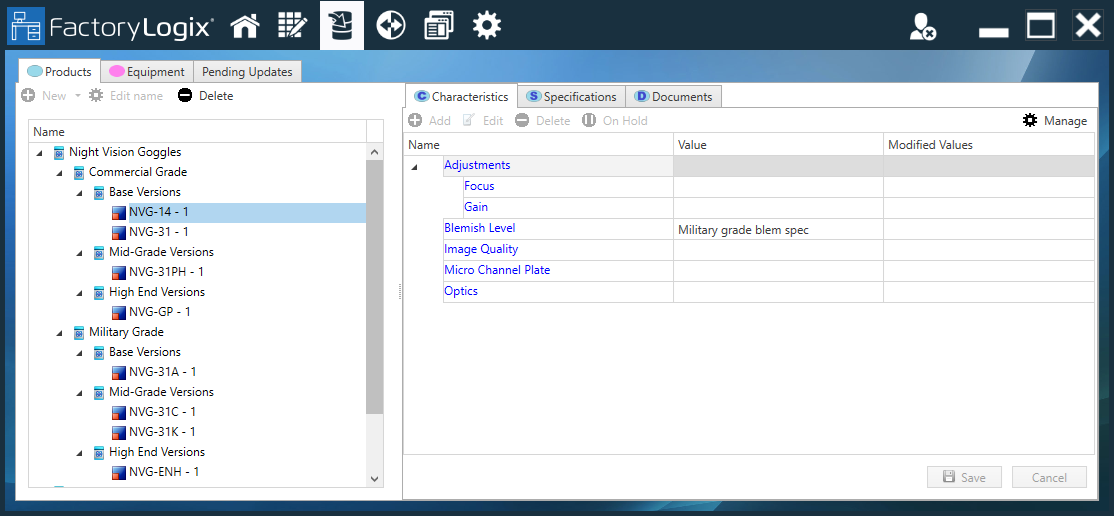Click the Military Grade category icon
The image size is (1114, 516).
coord(79,332)
